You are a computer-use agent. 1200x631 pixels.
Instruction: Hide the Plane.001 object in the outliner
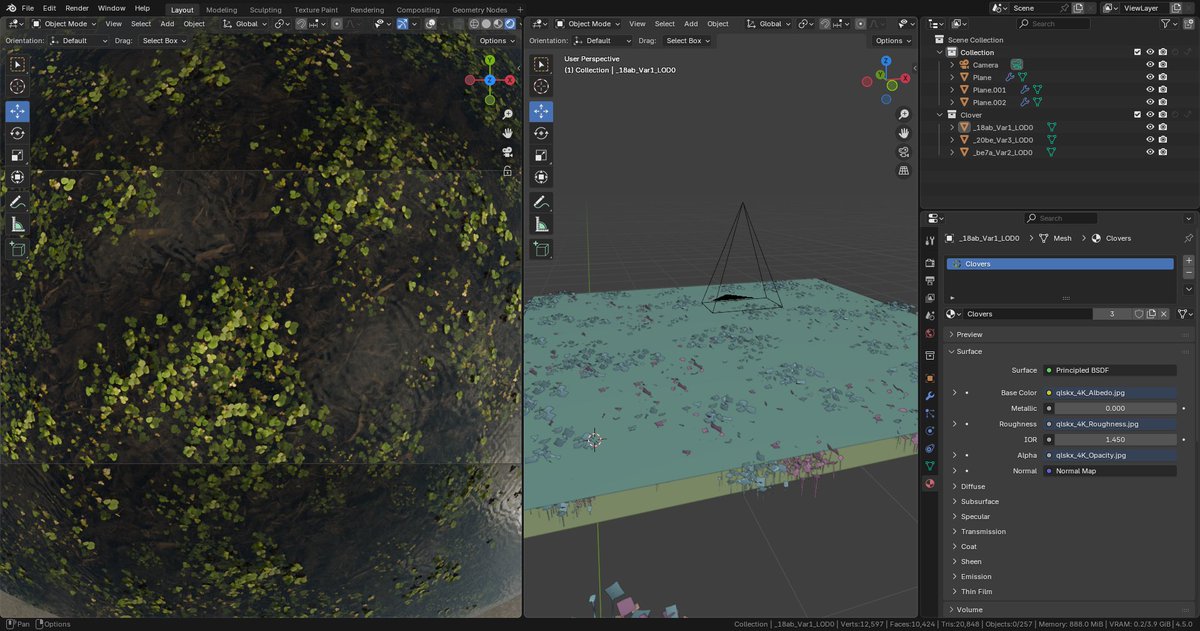pos(1150,89)
